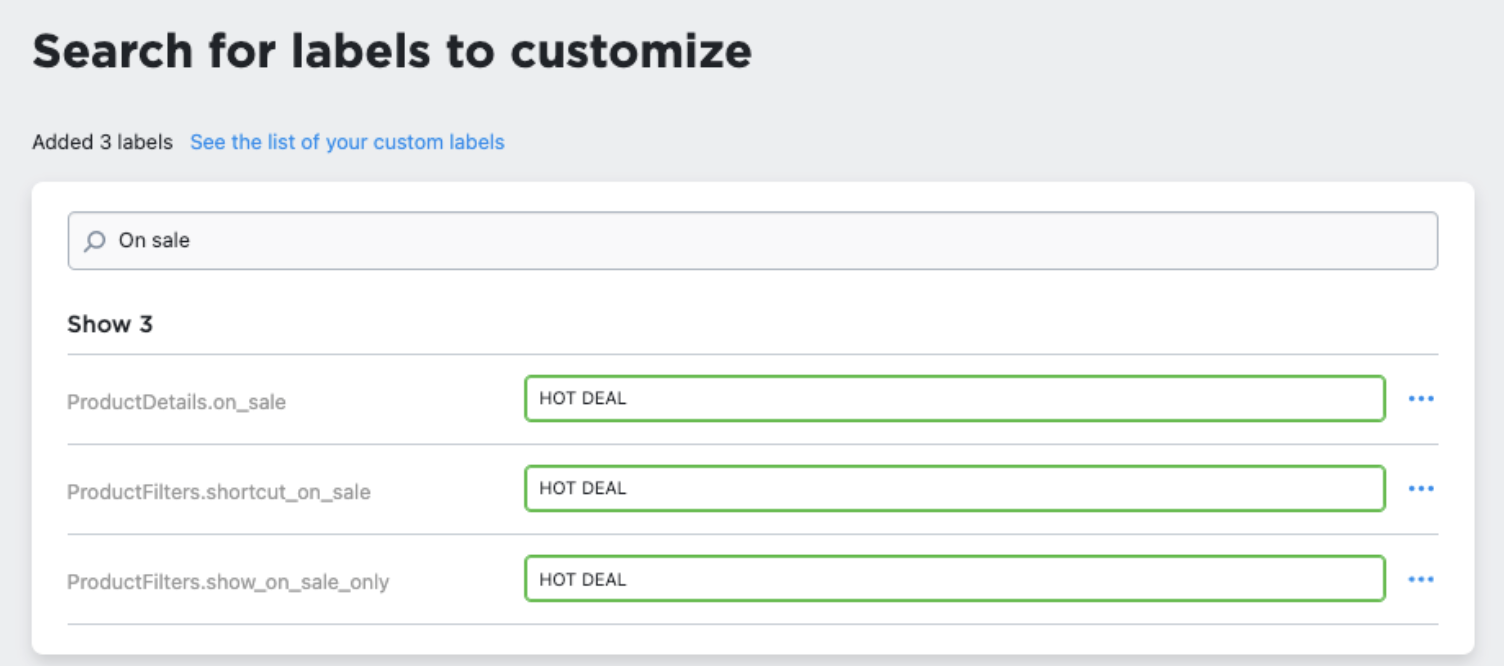Edit the ProductFilters.show_on_sale_only text field
The width and height of the screenshot is (1504, 666).
click(954, 580)
